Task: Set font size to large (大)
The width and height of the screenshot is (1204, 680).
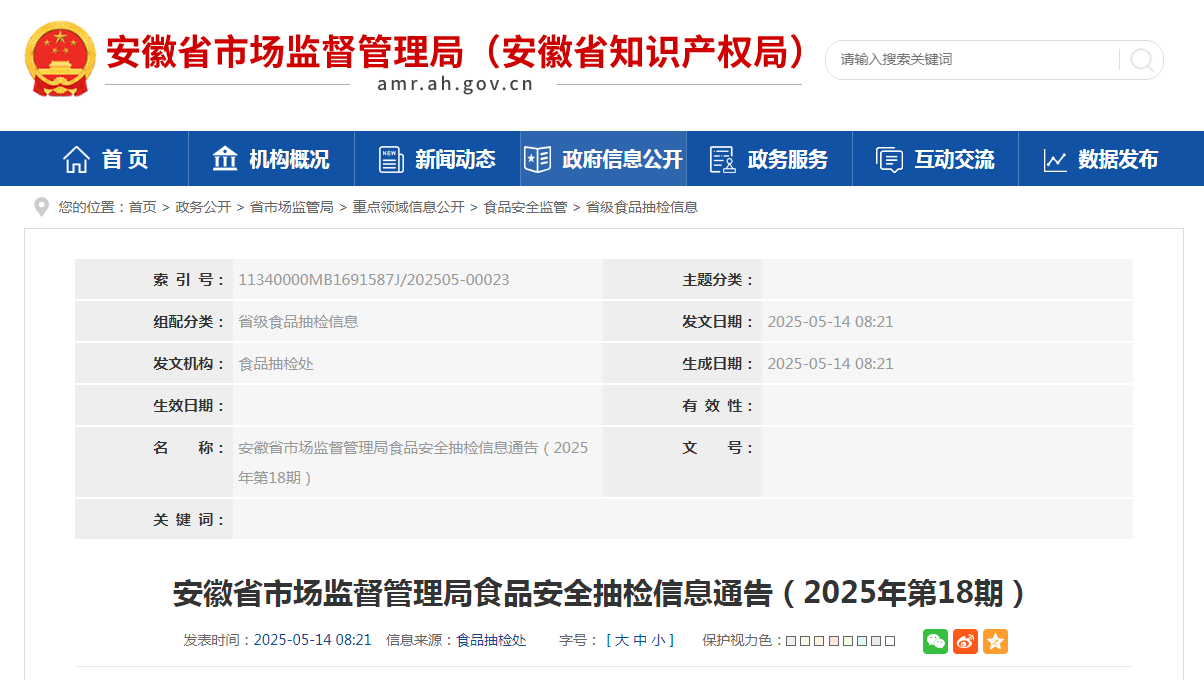Action: pyautogui.click(x=622, y=640)
